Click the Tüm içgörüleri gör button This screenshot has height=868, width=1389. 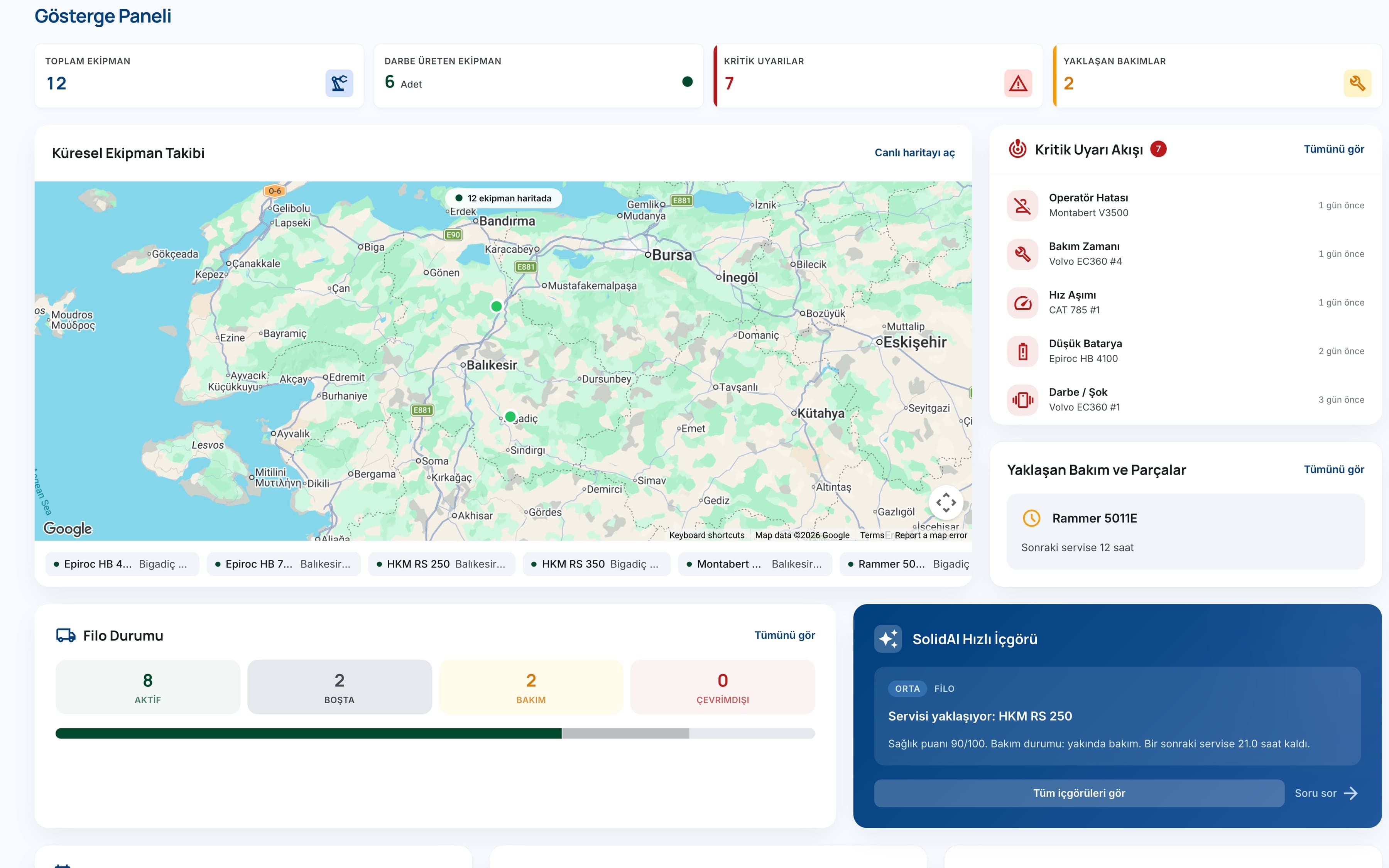click(1079, 794)
